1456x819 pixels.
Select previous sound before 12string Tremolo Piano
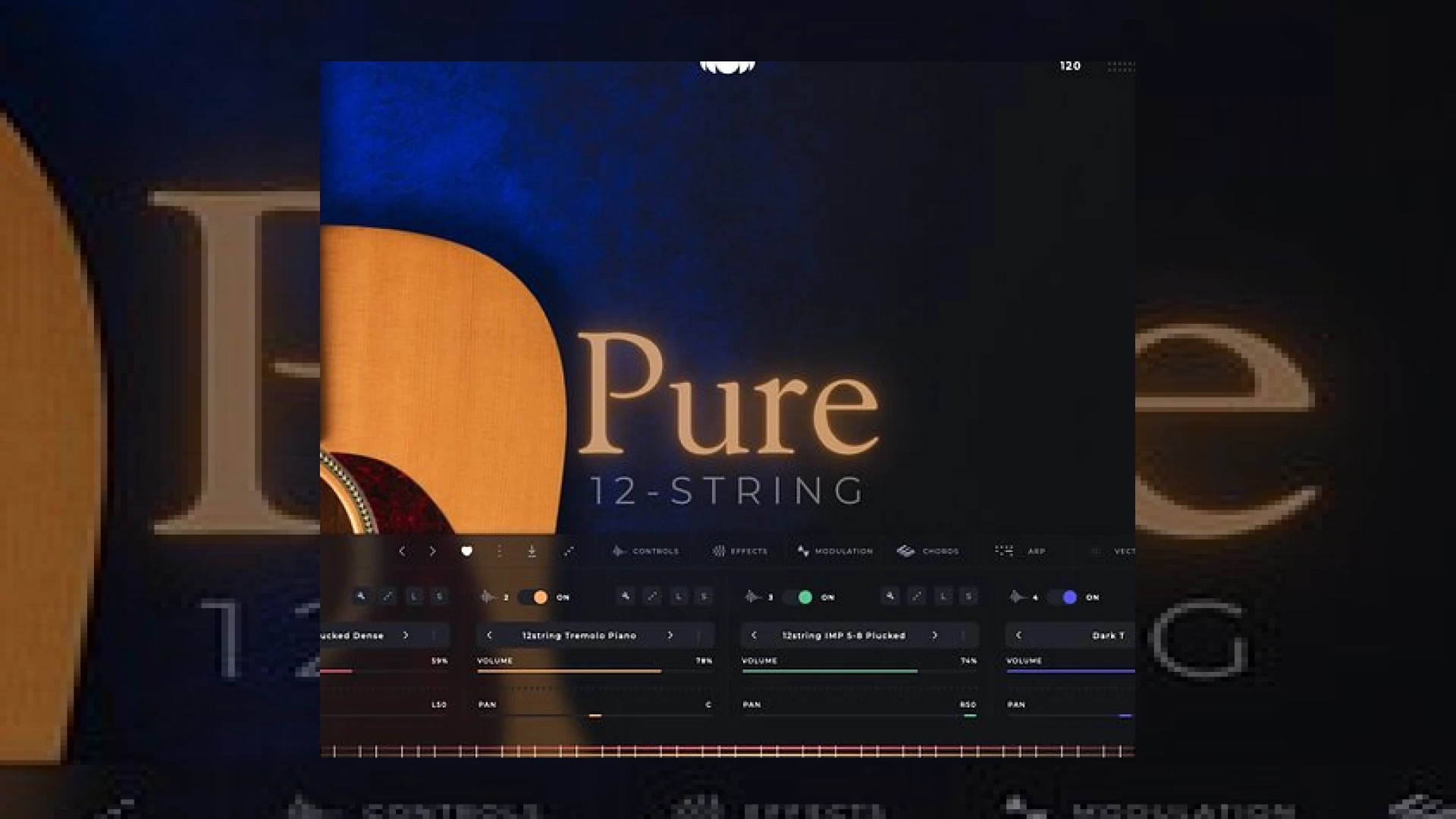(489, 635)
